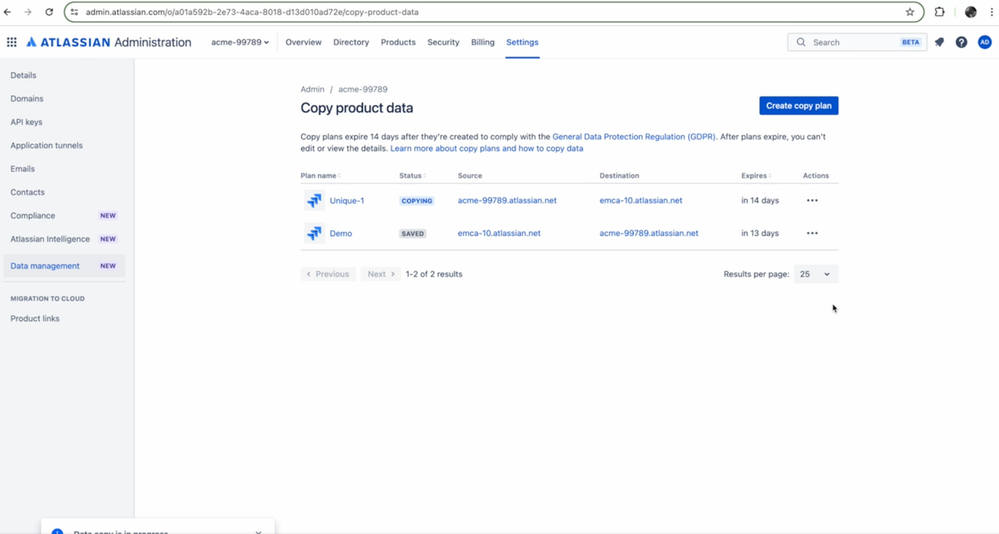Screen dimensions: 999x534
Task: Open Learn more about copy plans link
Action: (x=487, y=148)
